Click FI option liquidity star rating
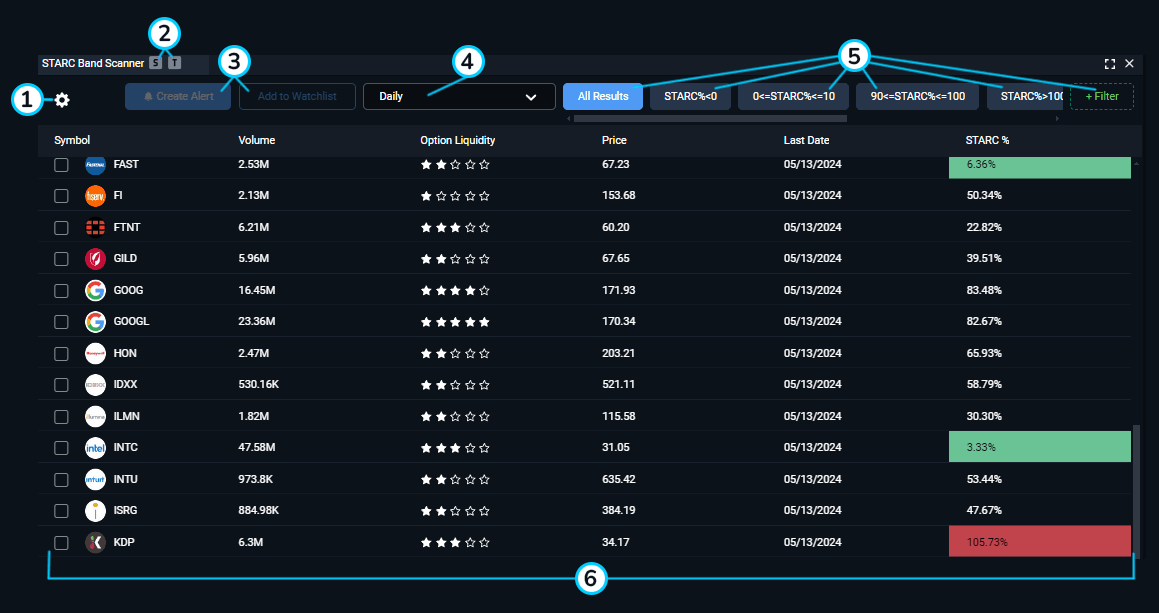The image size is (1159, 613). pos(455,196)
